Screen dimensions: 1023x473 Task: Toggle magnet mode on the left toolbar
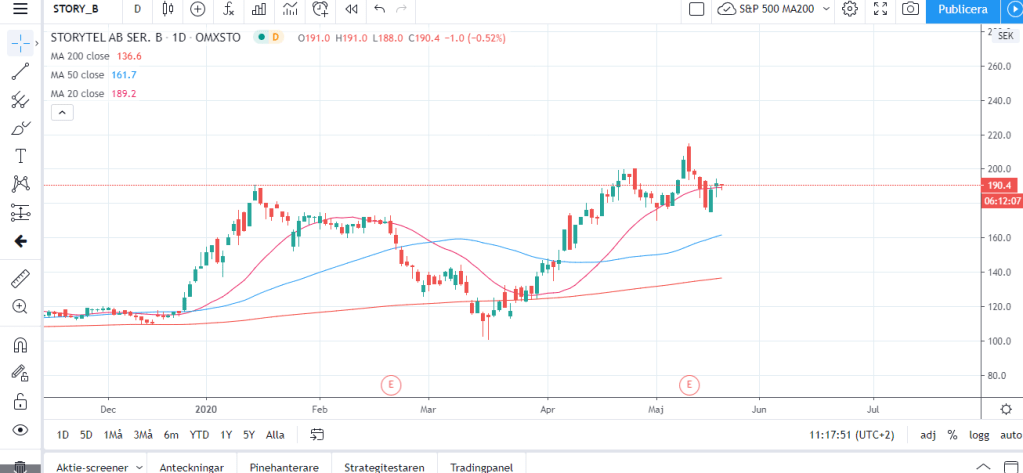[20, 345]
